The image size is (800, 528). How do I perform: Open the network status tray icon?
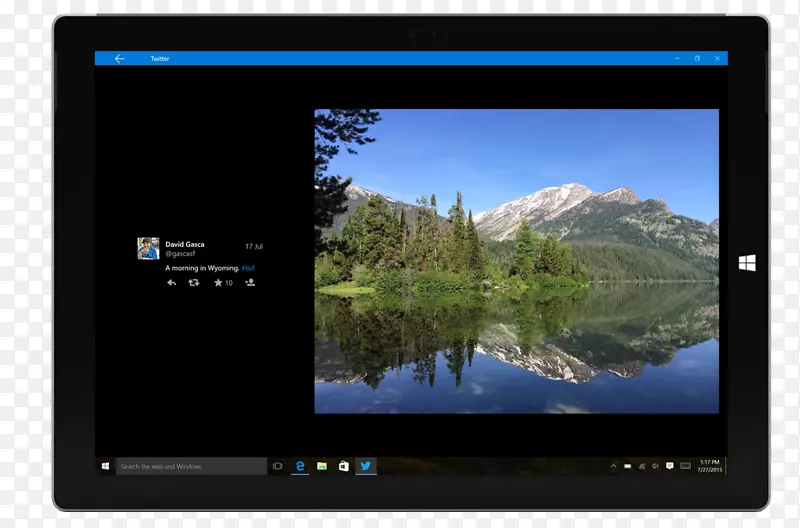tap(642, 466)
